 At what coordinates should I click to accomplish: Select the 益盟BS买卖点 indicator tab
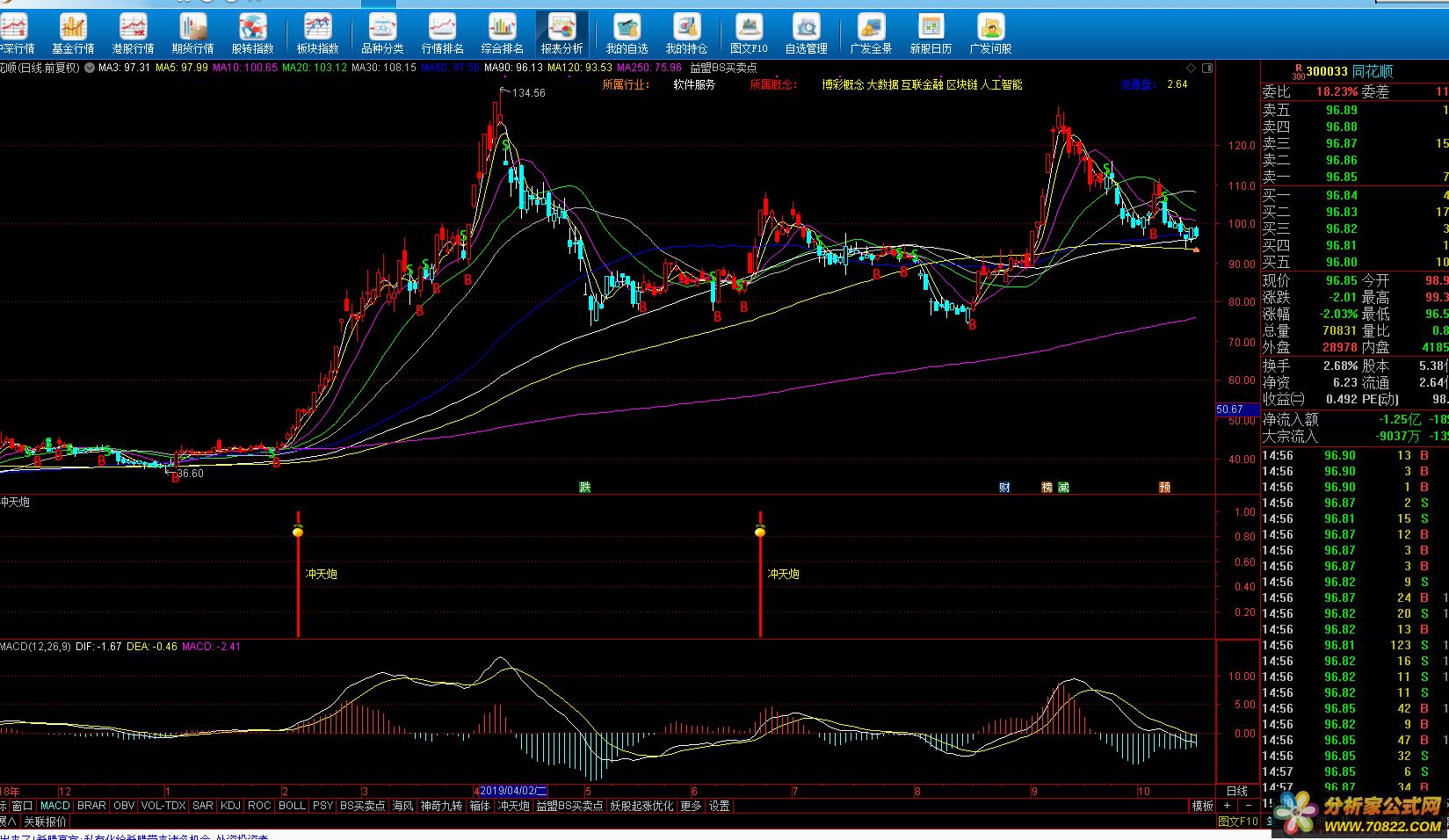pyautogui.click(x=569, y=806)
